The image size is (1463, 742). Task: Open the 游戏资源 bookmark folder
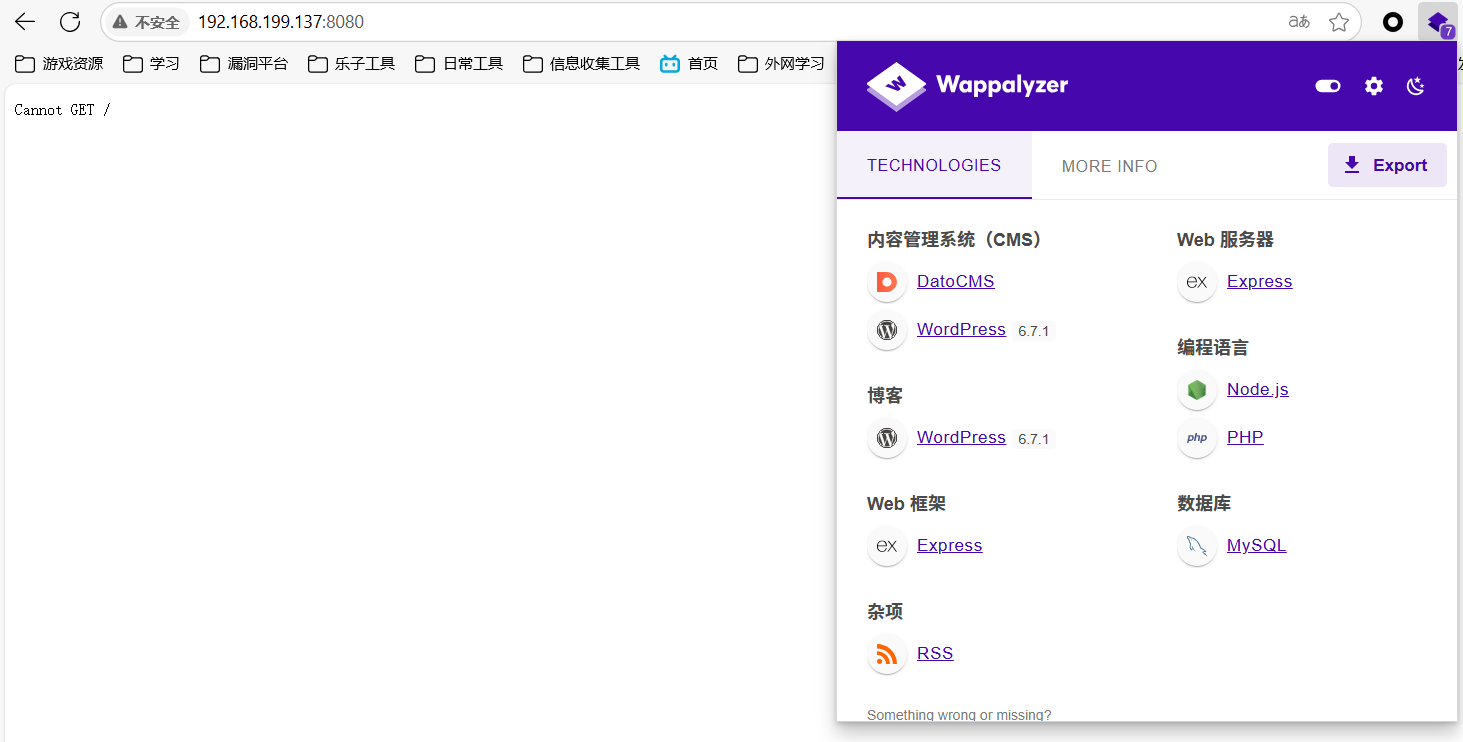(59, 64)
